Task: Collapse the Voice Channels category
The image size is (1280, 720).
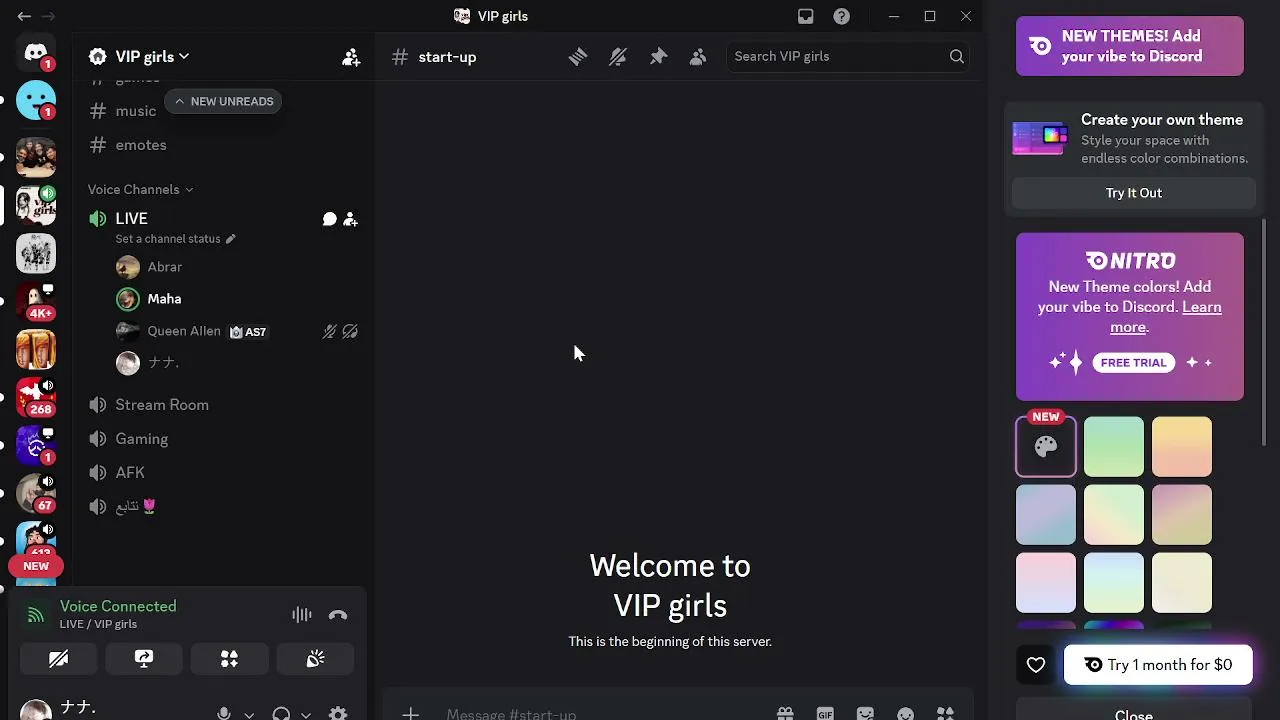Action: (x=140, y=190)
